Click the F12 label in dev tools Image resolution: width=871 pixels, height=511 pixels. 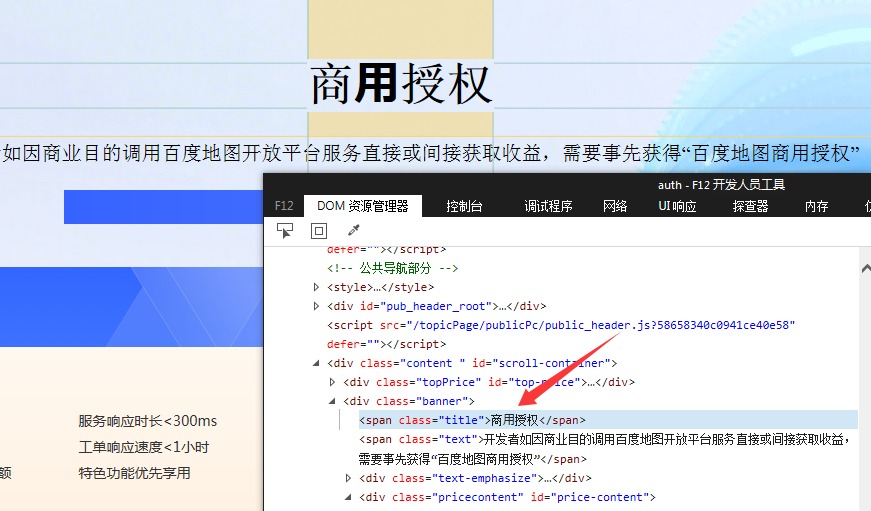click(284, 206)
